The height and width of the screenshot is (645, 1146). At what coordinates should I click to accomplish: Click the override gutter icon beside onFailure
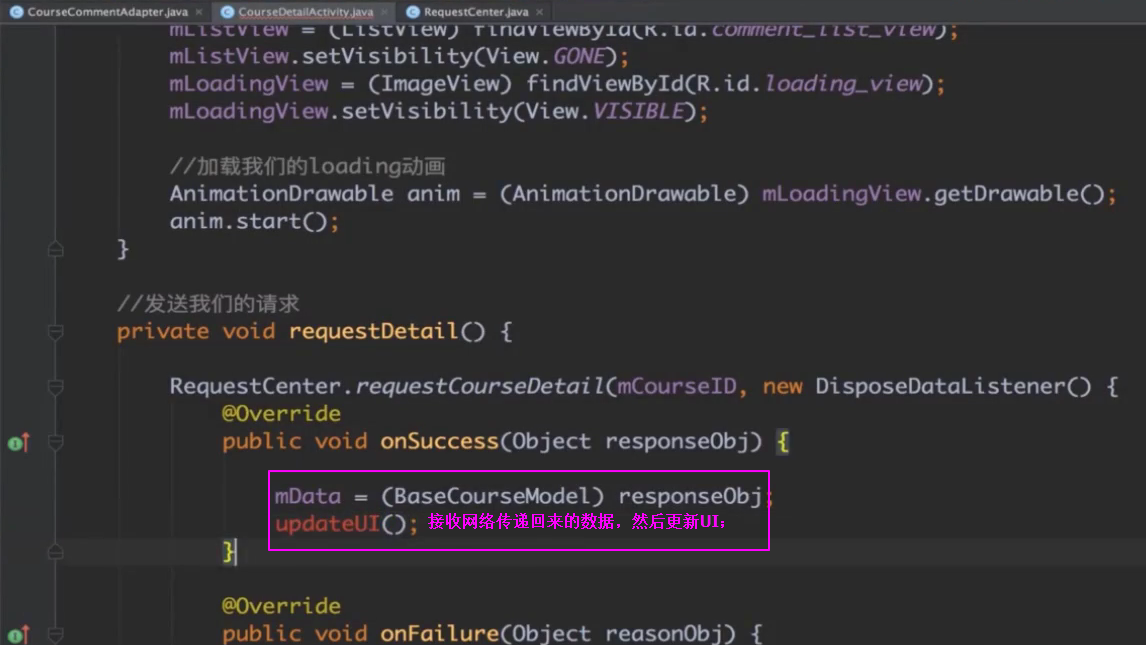[18, 634]
